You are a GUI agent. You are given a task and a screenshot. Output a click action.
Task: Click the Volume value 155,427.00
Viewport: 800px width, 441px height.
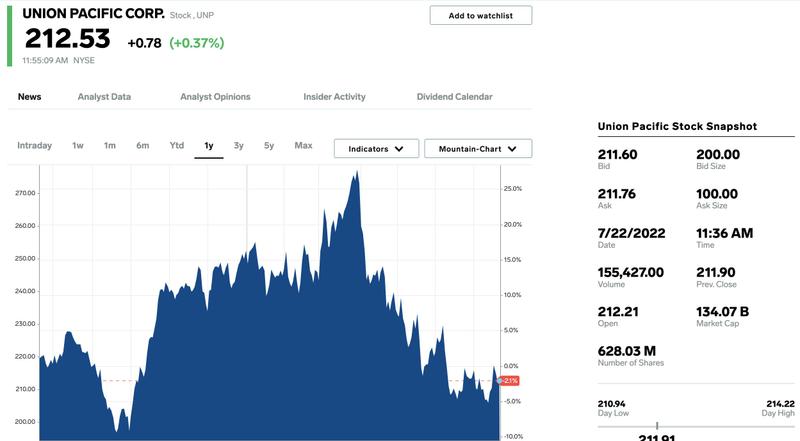tap(631, 273)
